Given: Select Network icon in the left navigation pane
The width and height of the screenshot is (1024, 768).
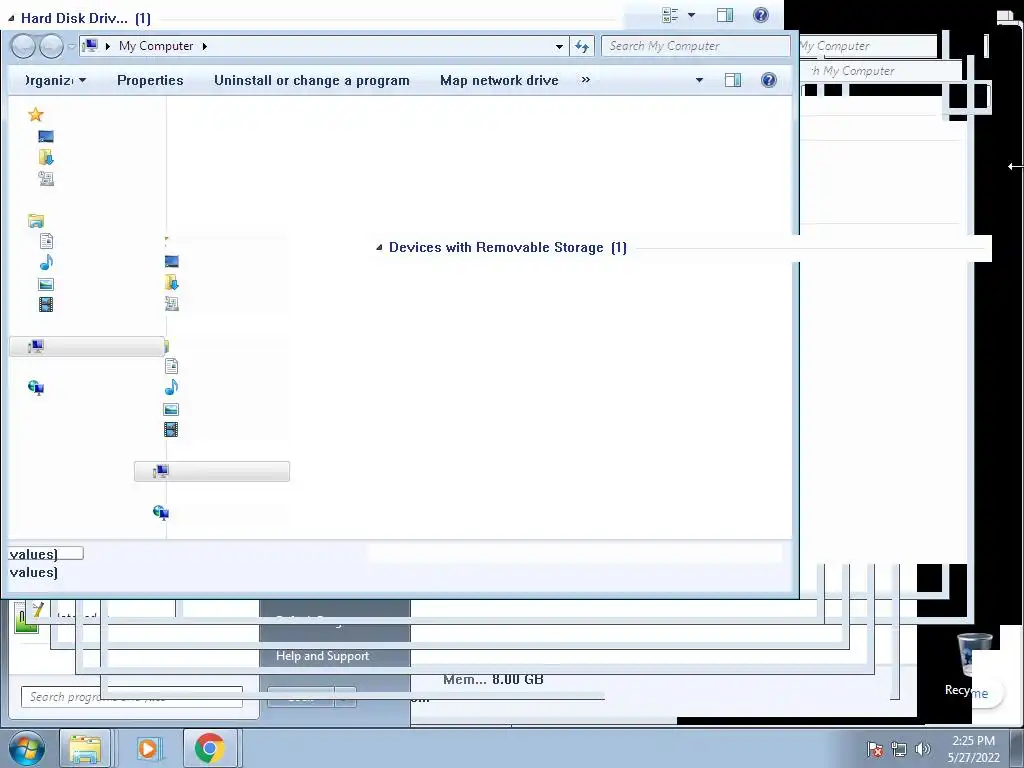Looking at the screenshot, I should 36,388.
